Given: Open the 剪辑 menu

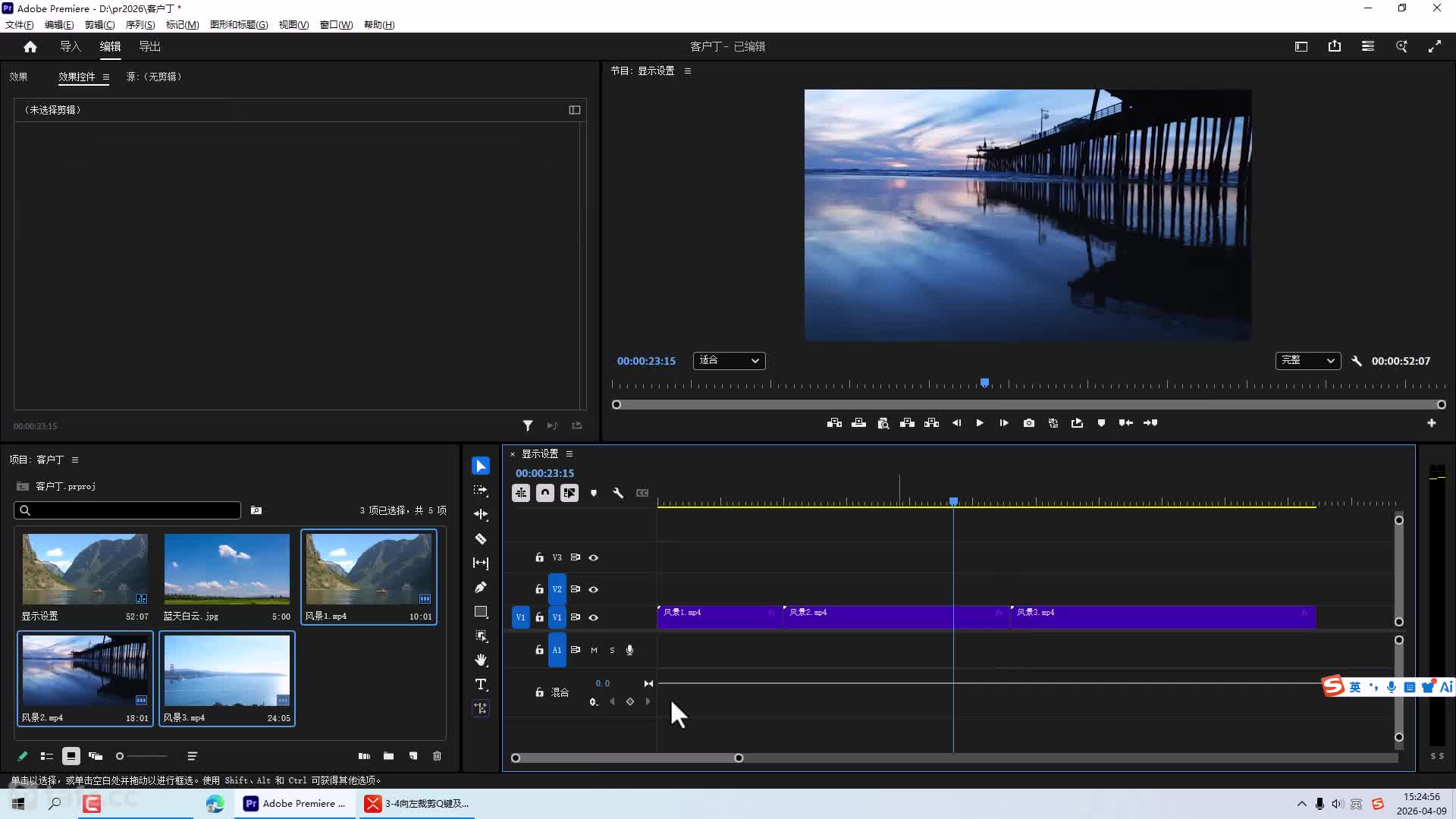Looking at the screenshot, I should (99, 24).
